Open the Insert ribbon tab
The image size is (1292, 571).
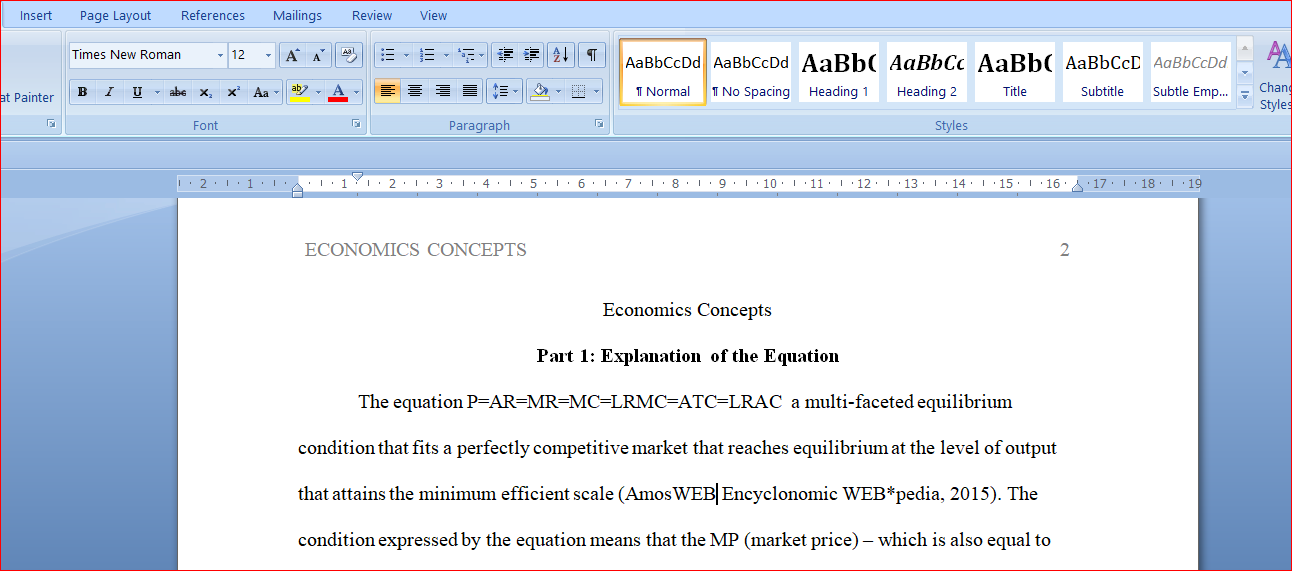coord(36,15)
